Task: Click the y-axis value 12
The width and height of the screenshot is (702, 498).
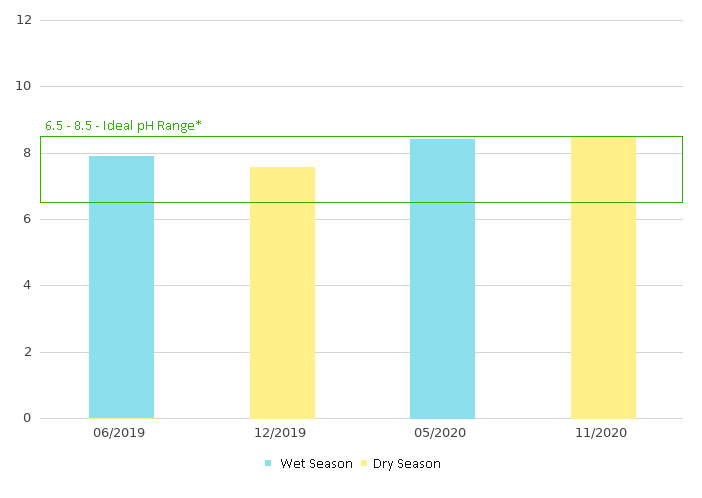Action: pyautogui.click(x=24, y=20)
